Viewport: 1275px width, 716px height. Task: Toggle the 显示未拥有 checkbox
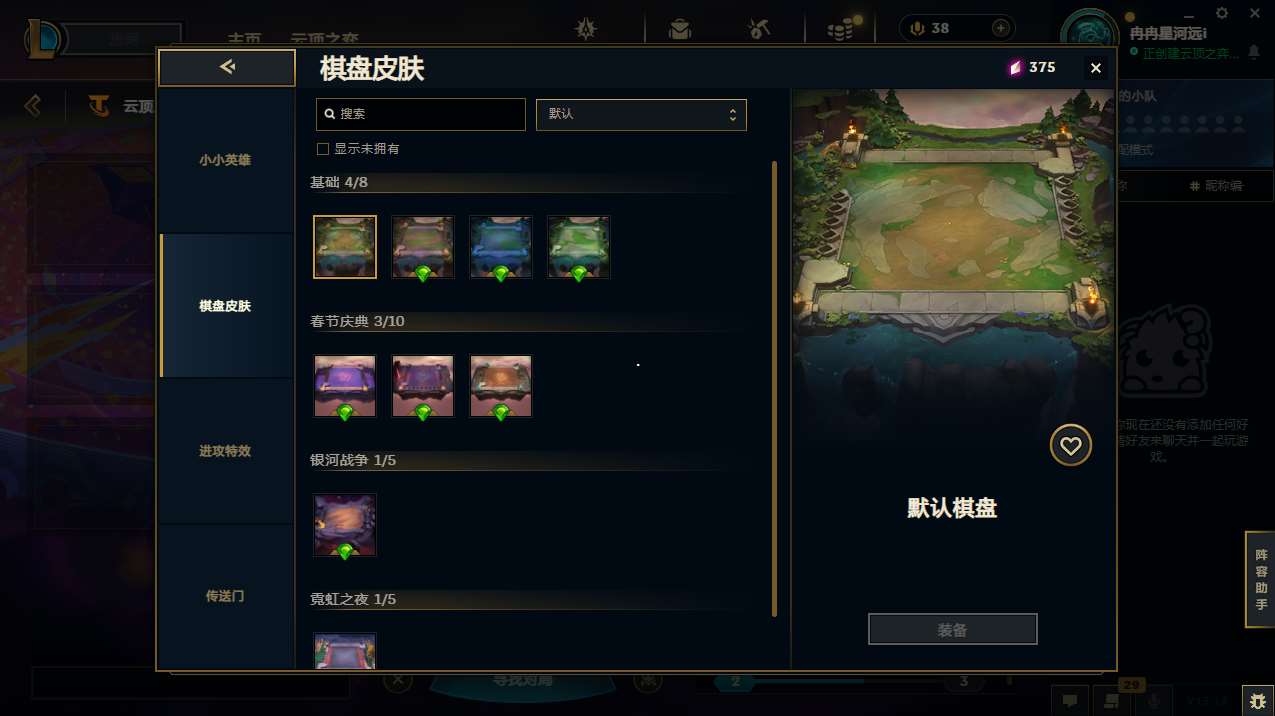323,149
